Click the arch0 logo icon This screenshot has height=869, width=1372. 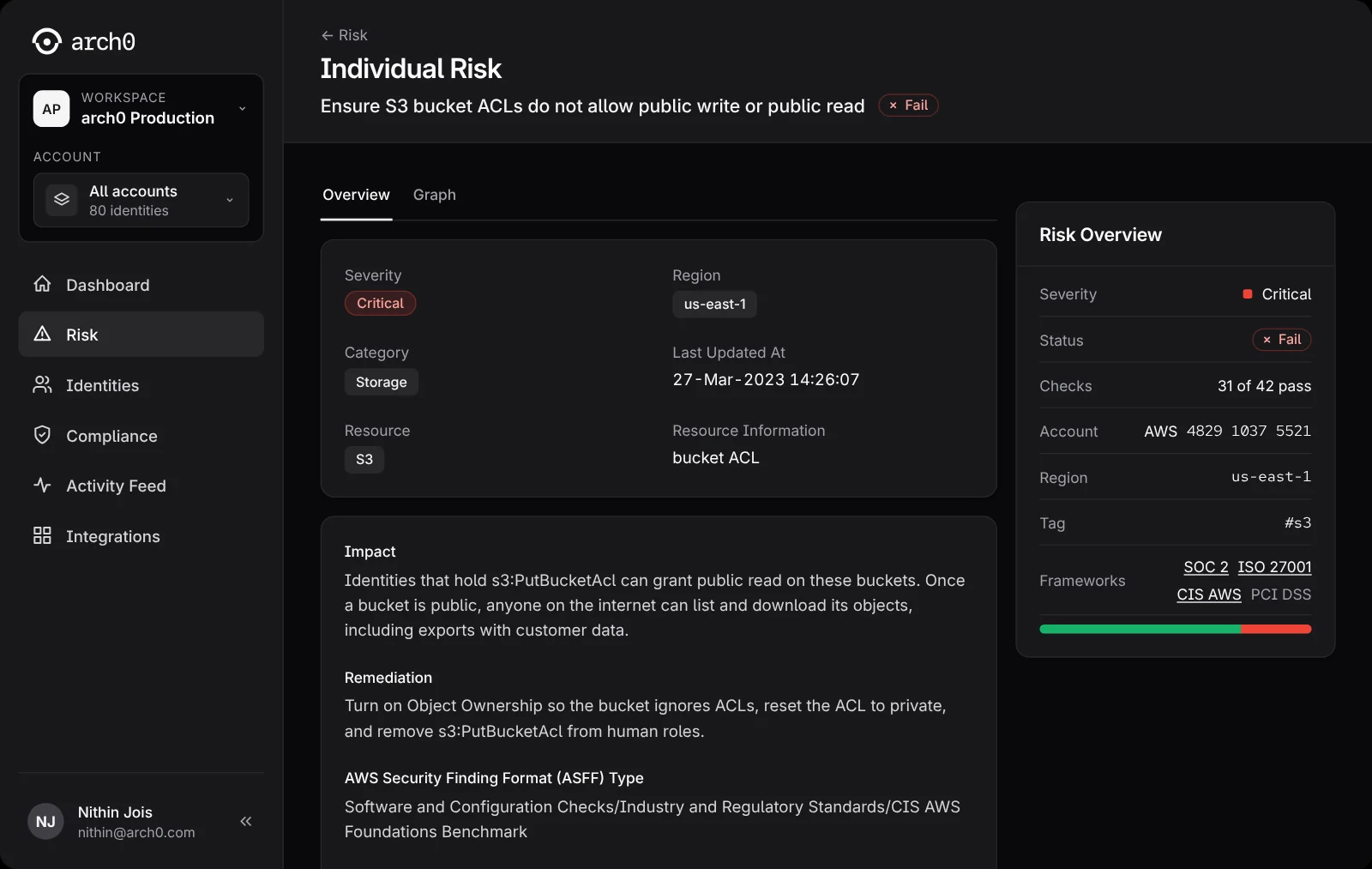pyautogui.click(x=46, y=41)
